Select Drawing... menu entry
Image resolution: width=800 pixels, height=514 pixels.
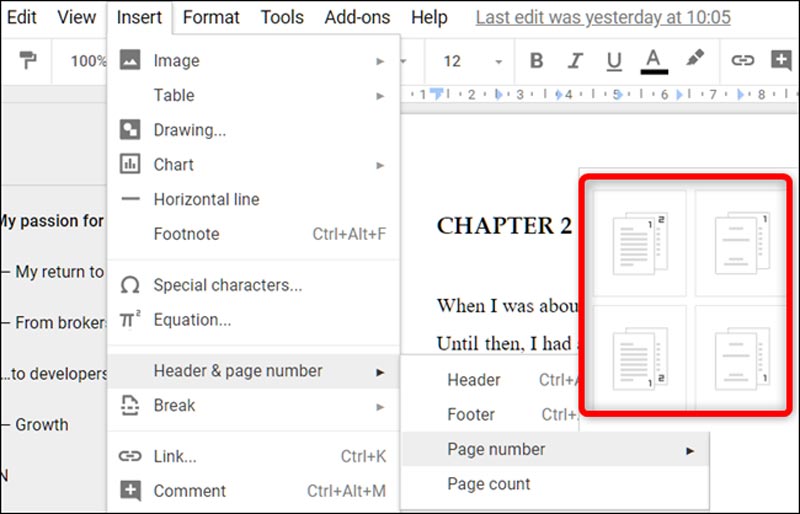(254, 130)
